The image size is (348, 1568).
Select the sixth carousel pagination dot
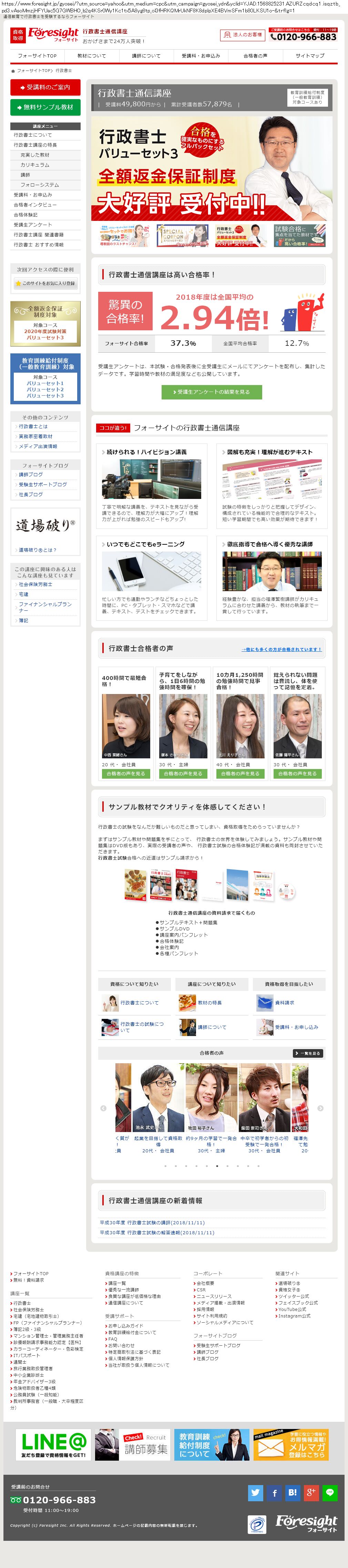(216, 1166)
